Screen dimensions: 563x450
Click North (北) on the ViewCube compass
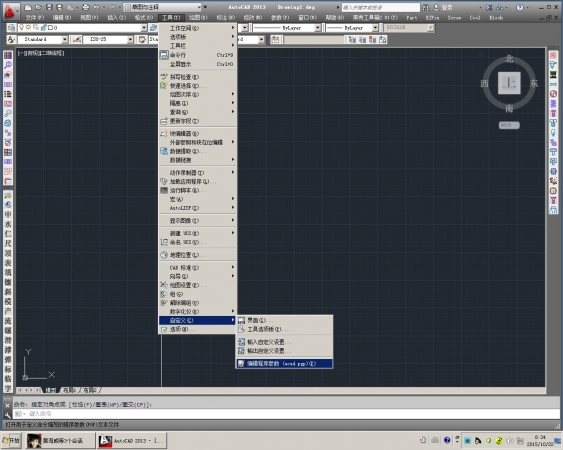509,59
